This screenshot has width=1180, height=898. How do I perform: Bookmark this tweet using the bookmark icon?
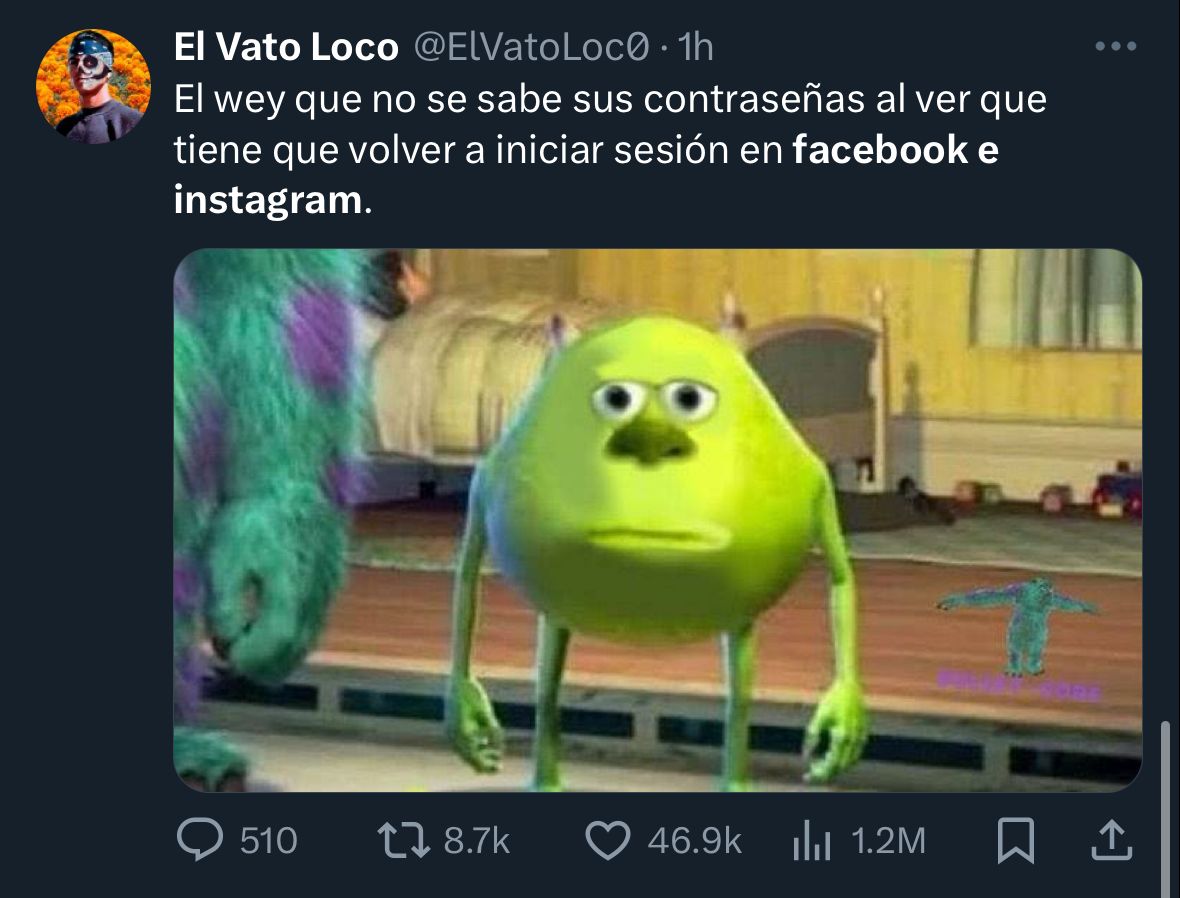coord(1015,841)
